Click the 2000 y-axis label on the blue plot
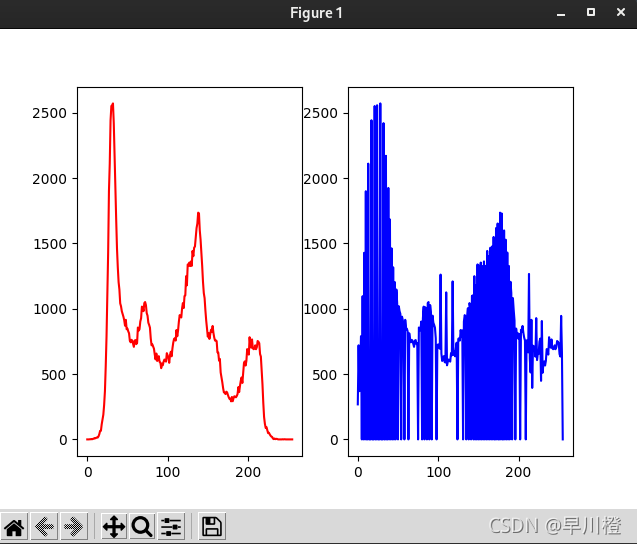Image resolution: width=637 pixels, height=544 pixels. click(321, 179)
